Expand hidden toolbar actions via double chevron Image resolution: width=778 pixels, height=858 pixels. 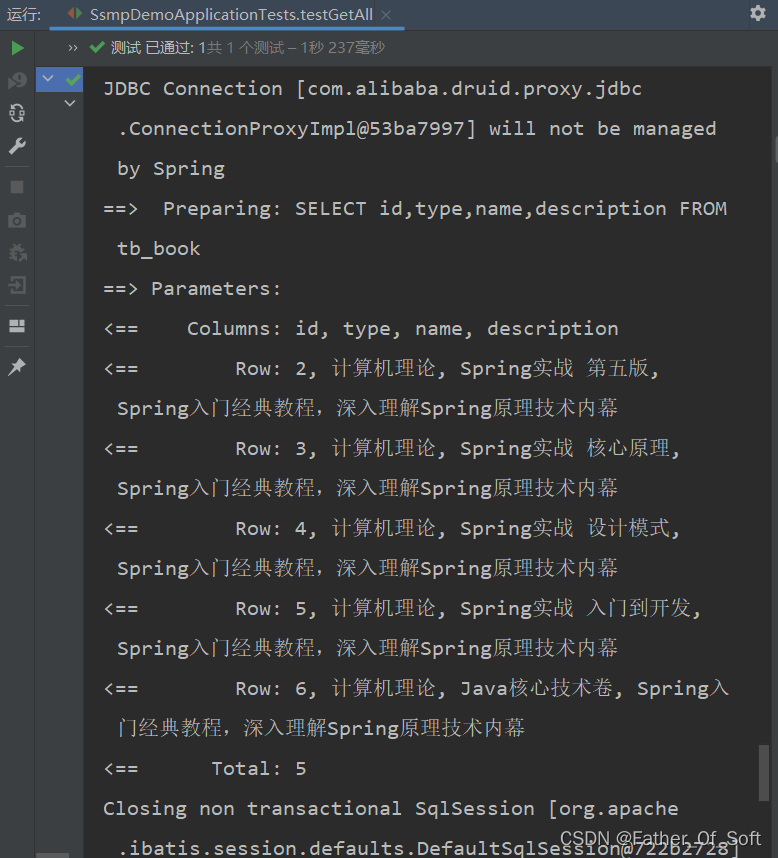pyautogui.click(x=71, y=45)
